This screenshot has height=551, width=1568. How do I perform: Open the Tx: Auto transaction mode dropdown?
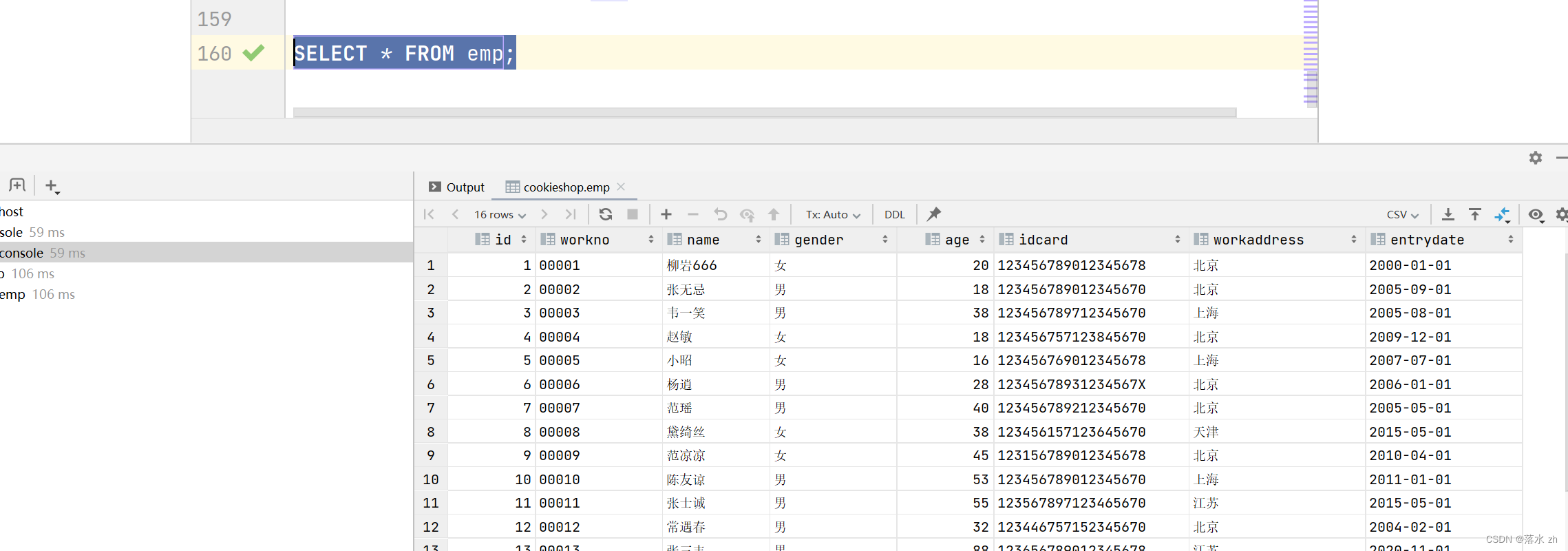click(x=833, y=214)
